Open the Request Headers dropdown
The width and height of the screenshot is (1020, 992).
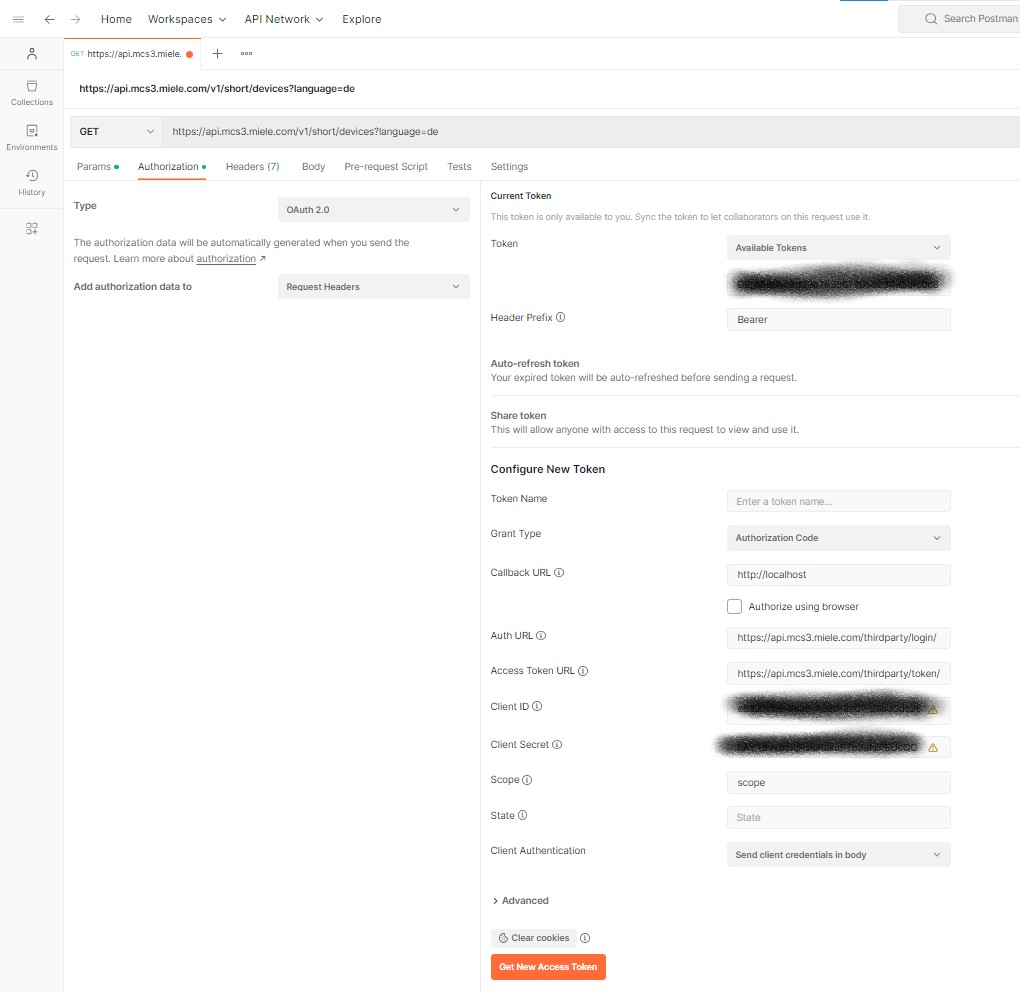tap(373, 287)
